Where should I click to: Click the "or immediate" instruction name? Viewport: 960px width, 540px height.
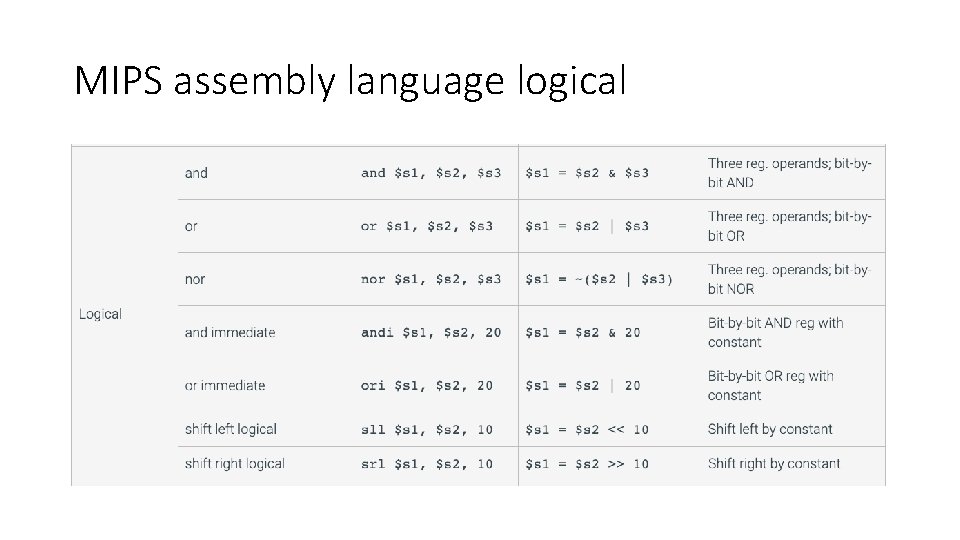click(x=225, y=385)
